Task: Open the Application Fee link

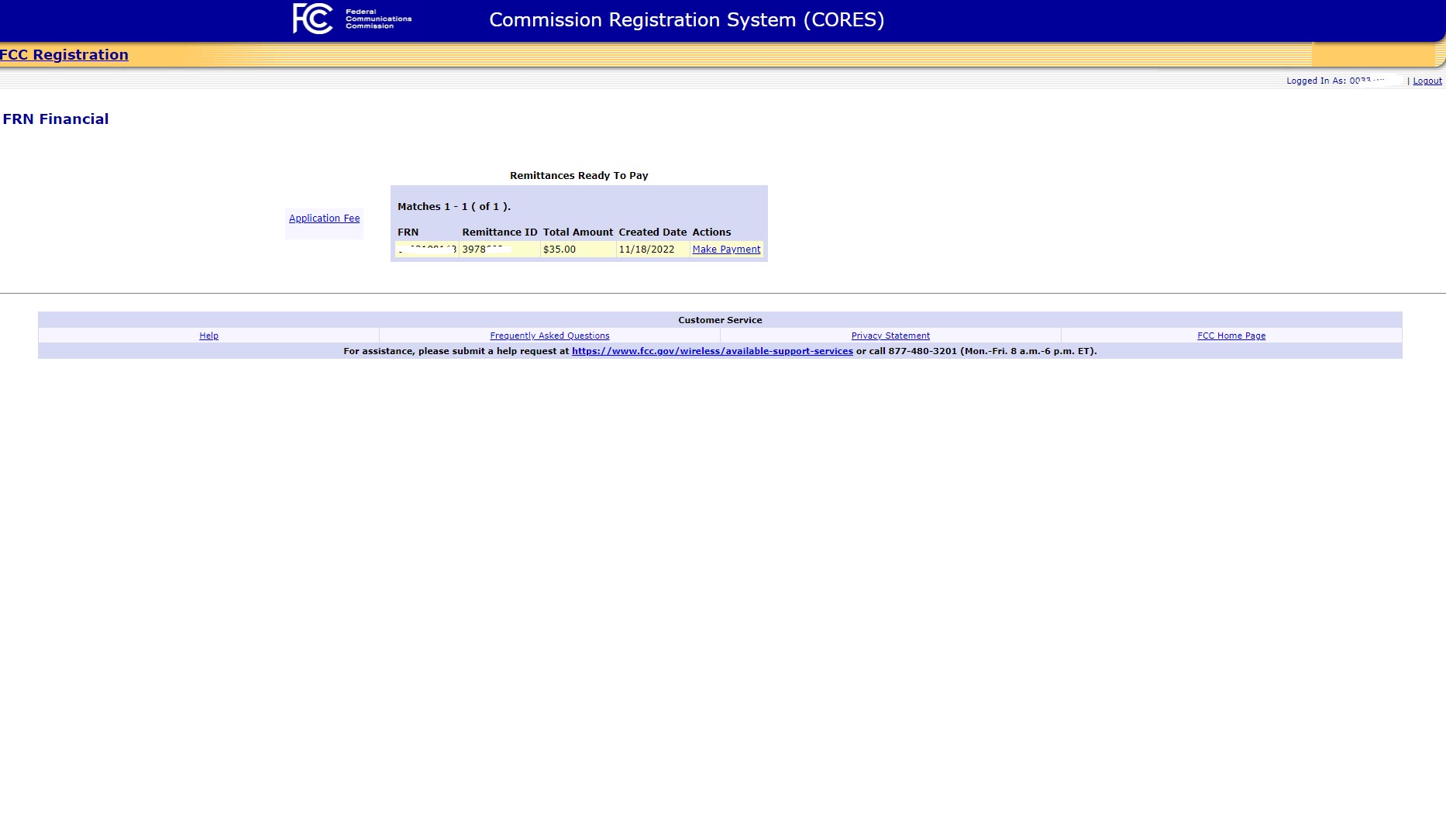Action: click(x=324, y=219)
